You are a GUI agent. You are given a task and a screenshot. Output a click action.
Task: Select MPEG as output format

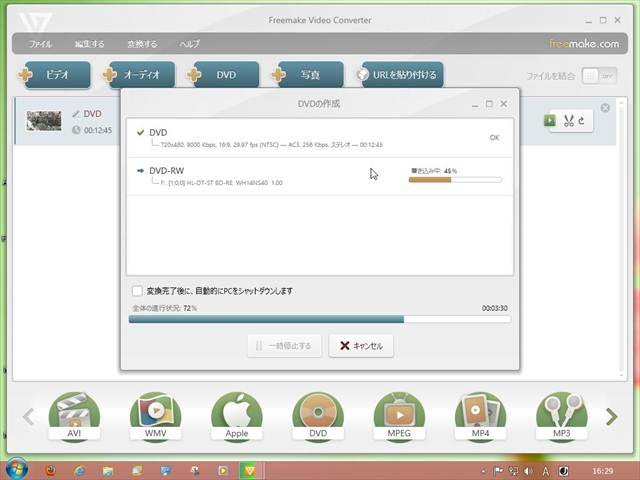click(x=399, y=415)
